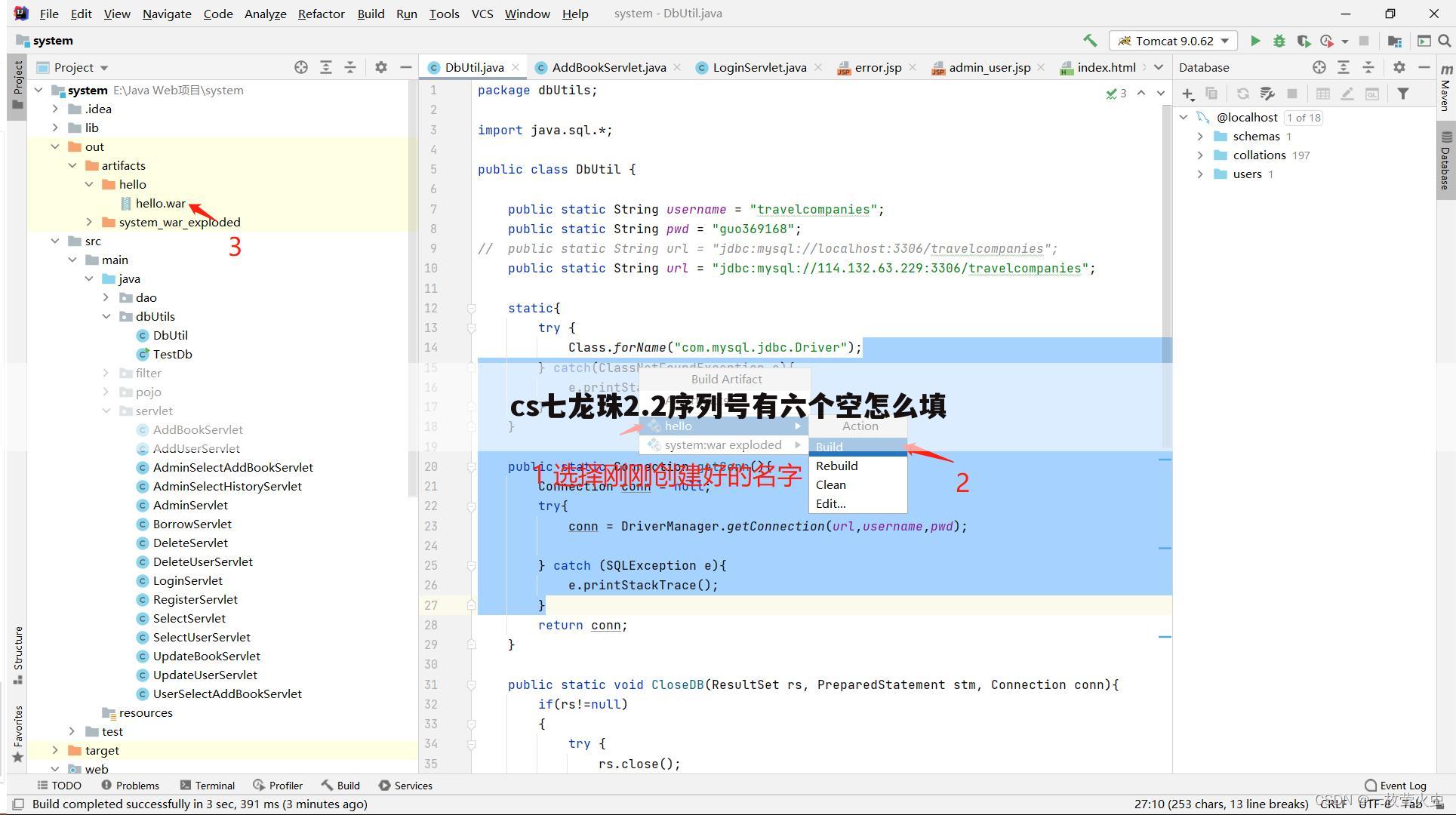Collapse the out folder in tree
Screen dimensions: 1456x815
pyautogui.click(x=55, y=146)
